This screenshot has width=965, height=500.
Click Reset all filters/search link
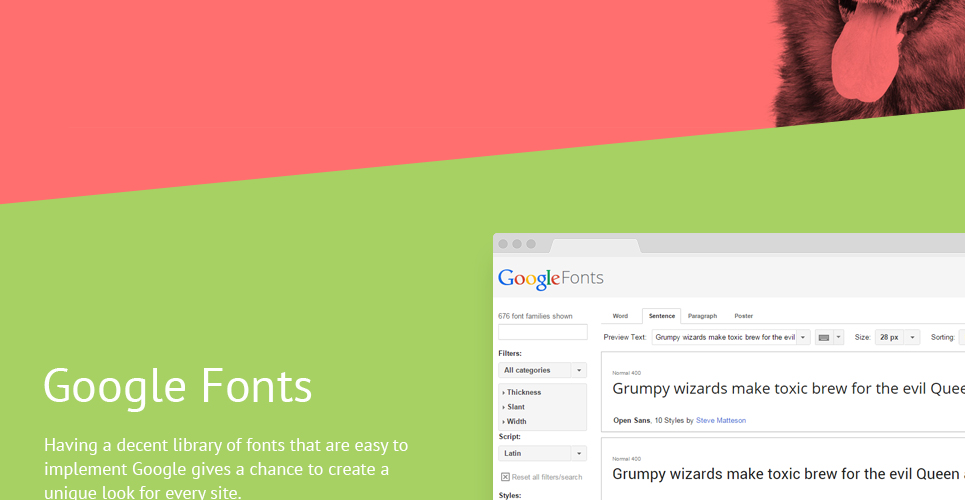click(x=547, y=477)
